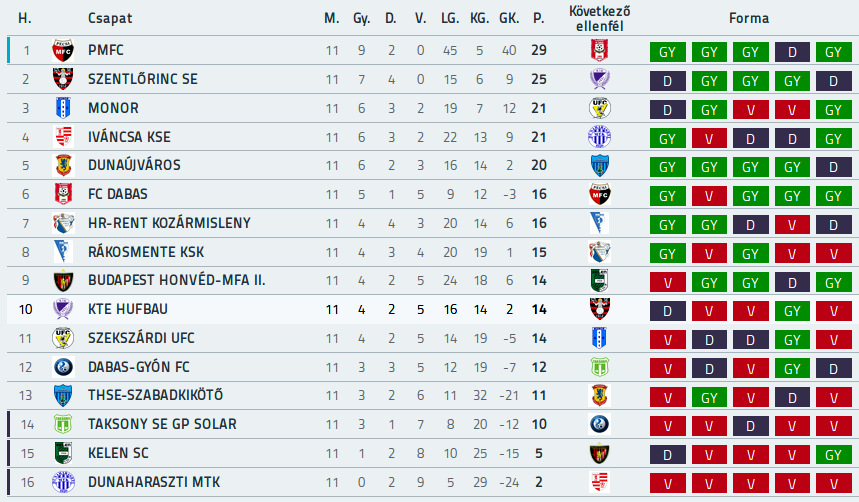Click Kelen SC's next opponent crest
The image size is (859, 502).
pos(600,453)
